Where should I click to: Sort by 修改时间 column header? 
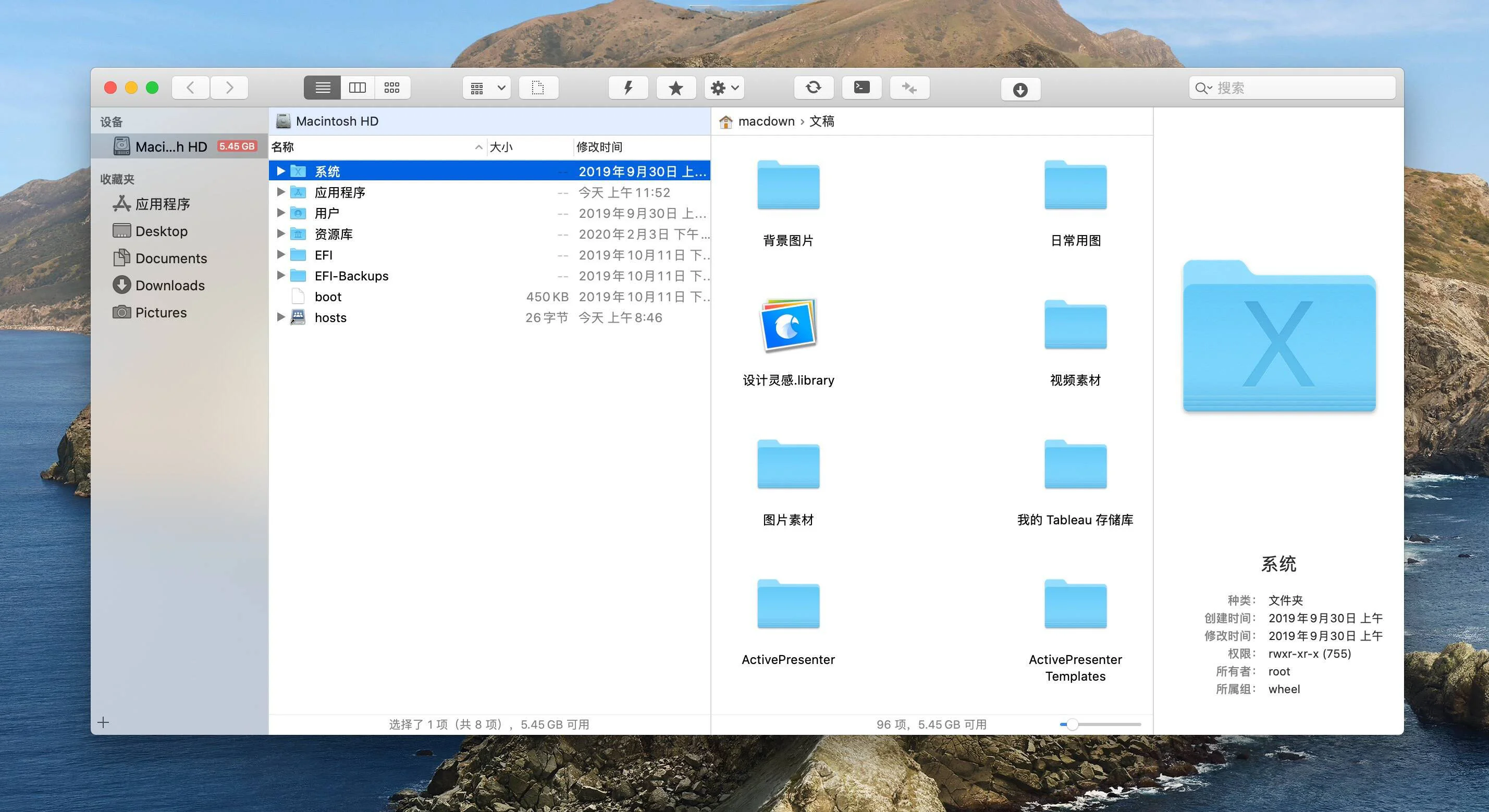point(642,147)
